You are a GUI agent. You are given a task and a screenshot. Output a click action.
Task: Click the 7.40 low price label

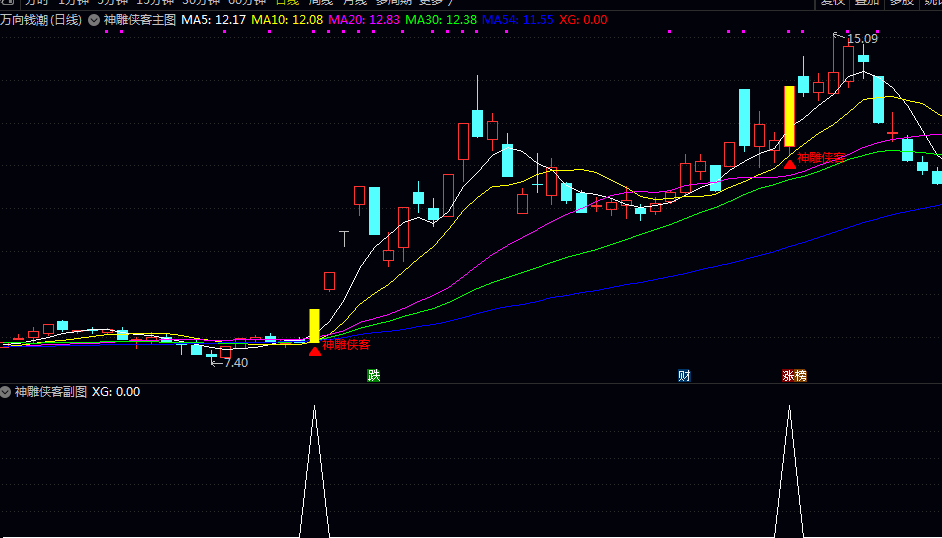tap(235, 362)
